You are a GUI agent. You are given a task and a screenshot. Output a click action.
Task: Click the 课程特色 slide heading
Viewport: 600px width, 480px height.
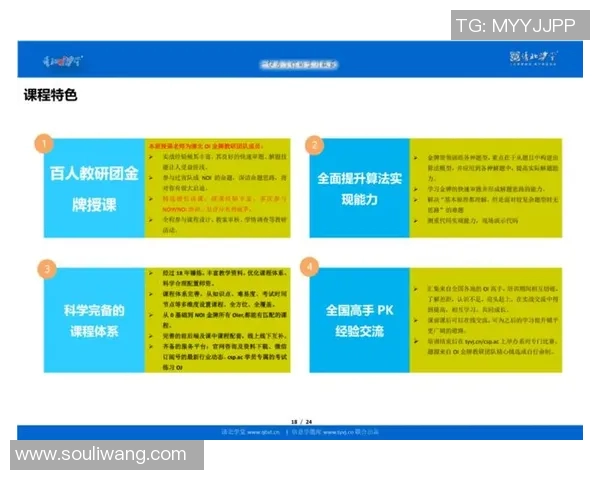[51, 95]
